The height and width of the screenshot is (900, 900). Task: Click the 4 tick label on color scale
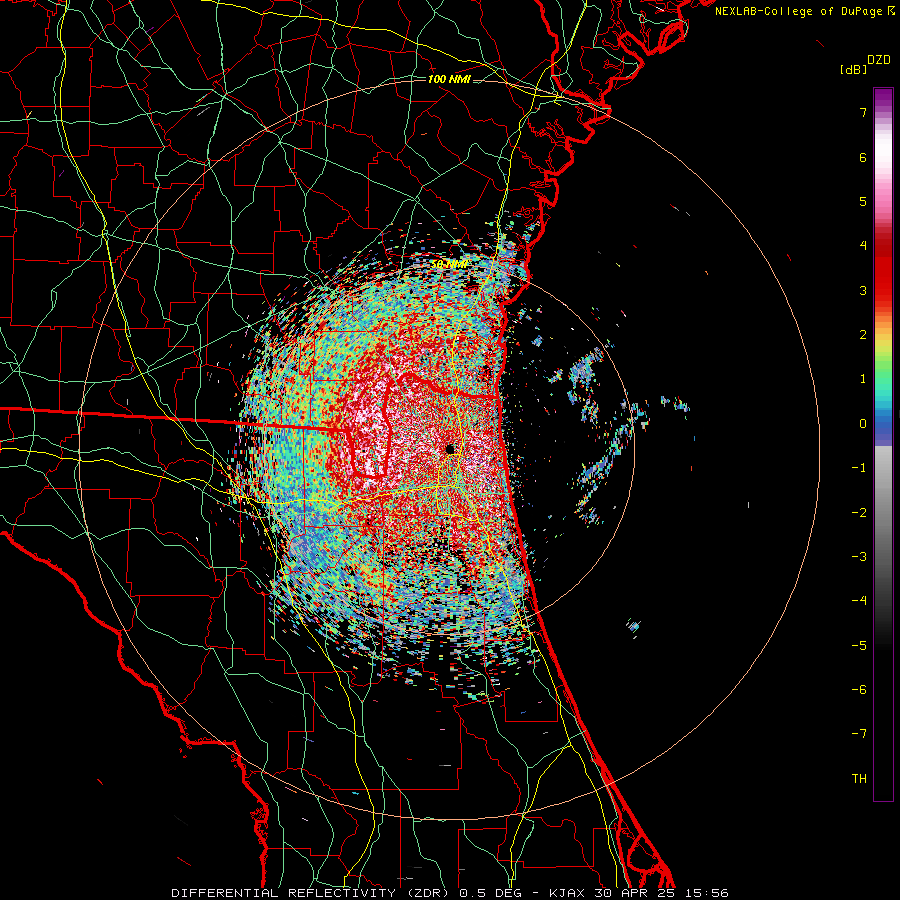point(863,246)
